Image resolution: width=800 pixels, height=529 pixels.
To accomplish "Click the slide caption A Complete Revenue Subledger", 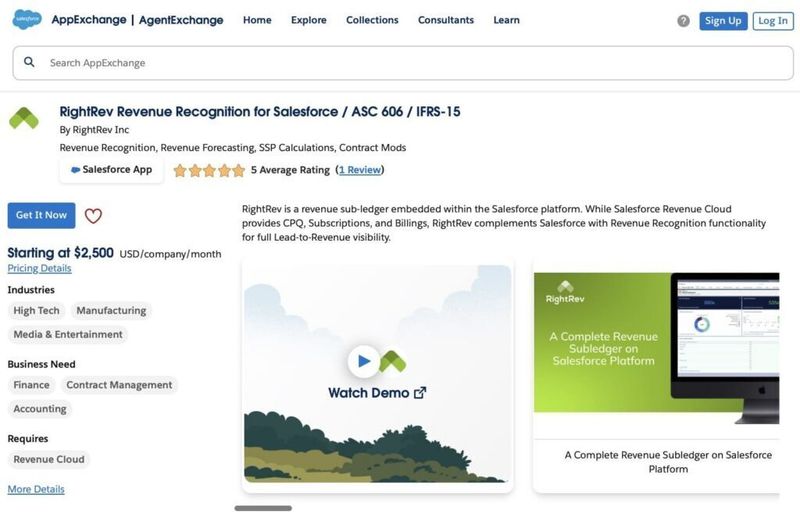I will click(x=668, y=462).
